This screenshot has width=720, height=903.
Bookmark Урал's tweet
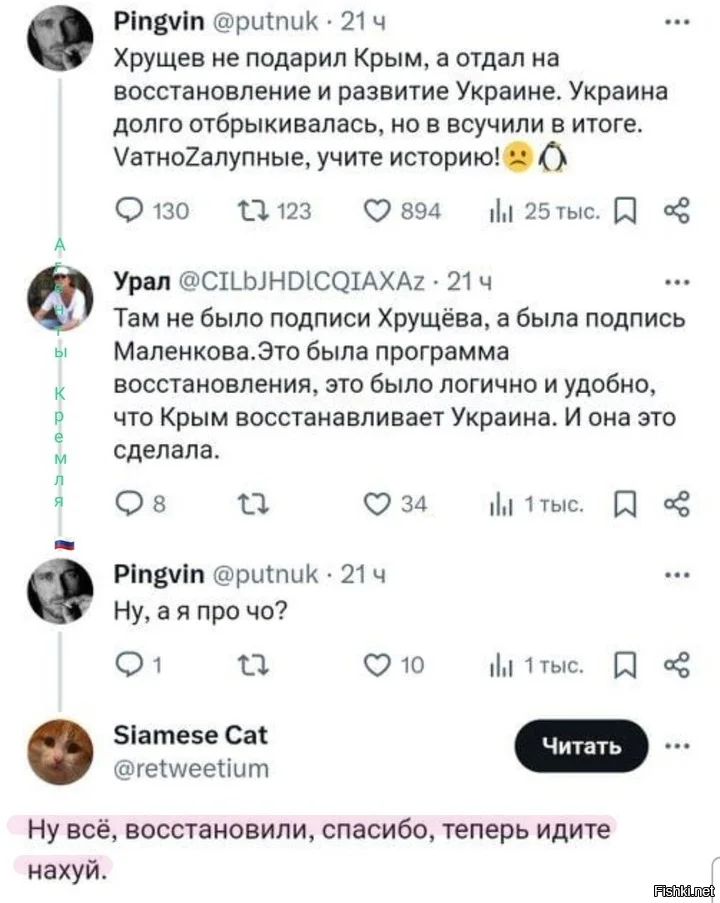[x=627, y=505]
